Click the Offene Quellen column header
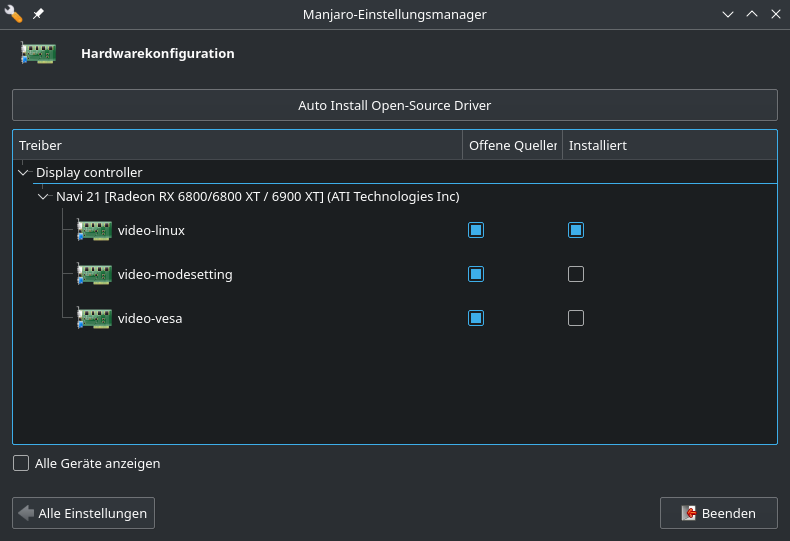The width and height of the screenshot is (790, 541). [513, 146]
